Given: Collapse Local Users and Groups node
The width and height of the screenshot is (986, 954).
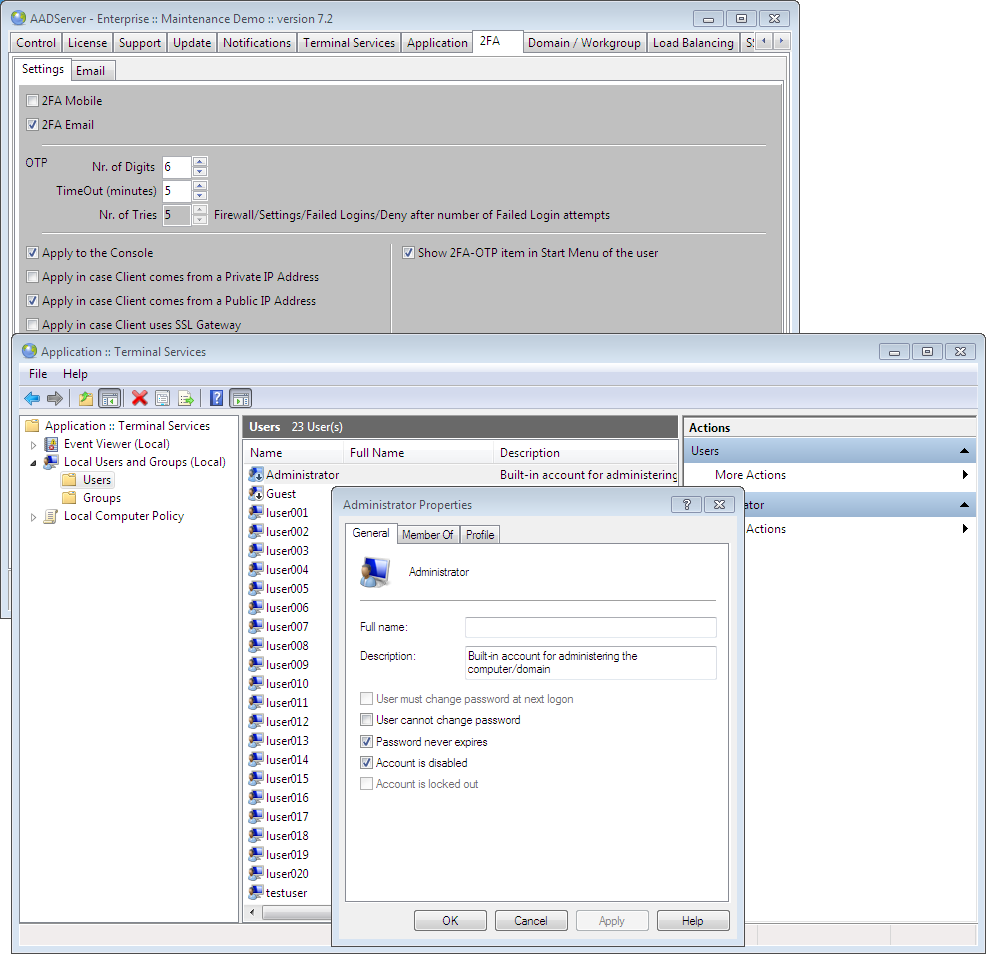Looking at the screenshot, I should tap(33, 463).
